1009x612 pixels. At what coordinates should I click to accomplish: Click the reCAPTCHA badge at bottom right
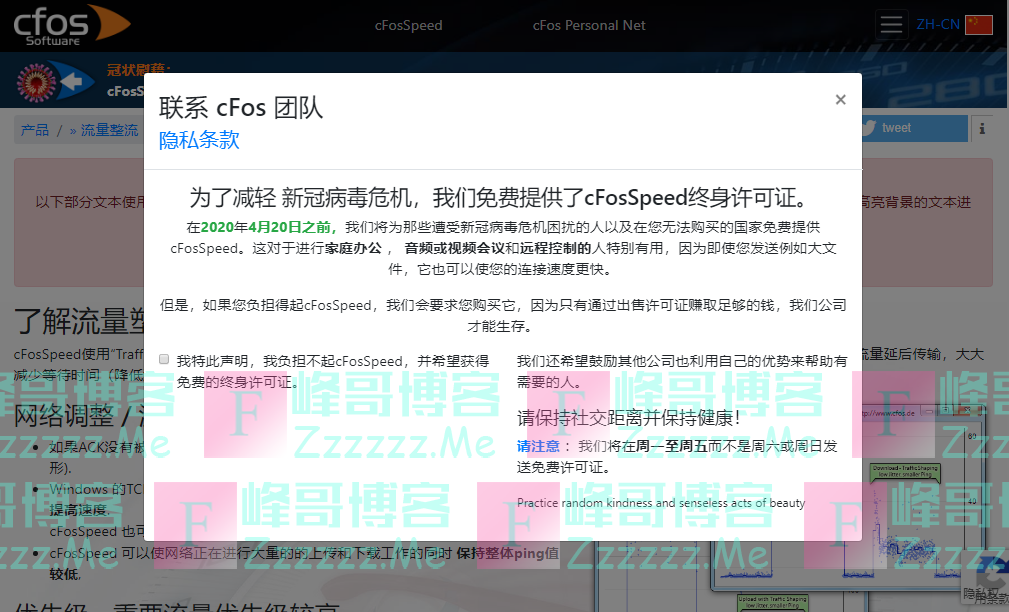[x=990, y=585]
